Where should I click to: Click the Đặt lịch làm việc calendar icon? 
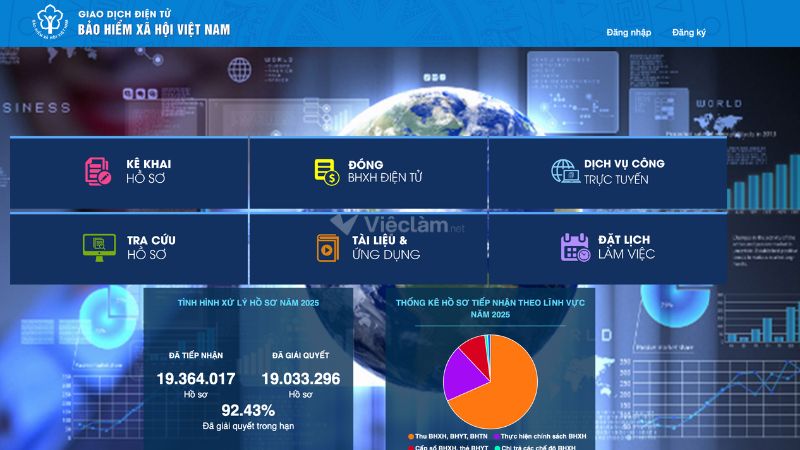tap(575, 247)
